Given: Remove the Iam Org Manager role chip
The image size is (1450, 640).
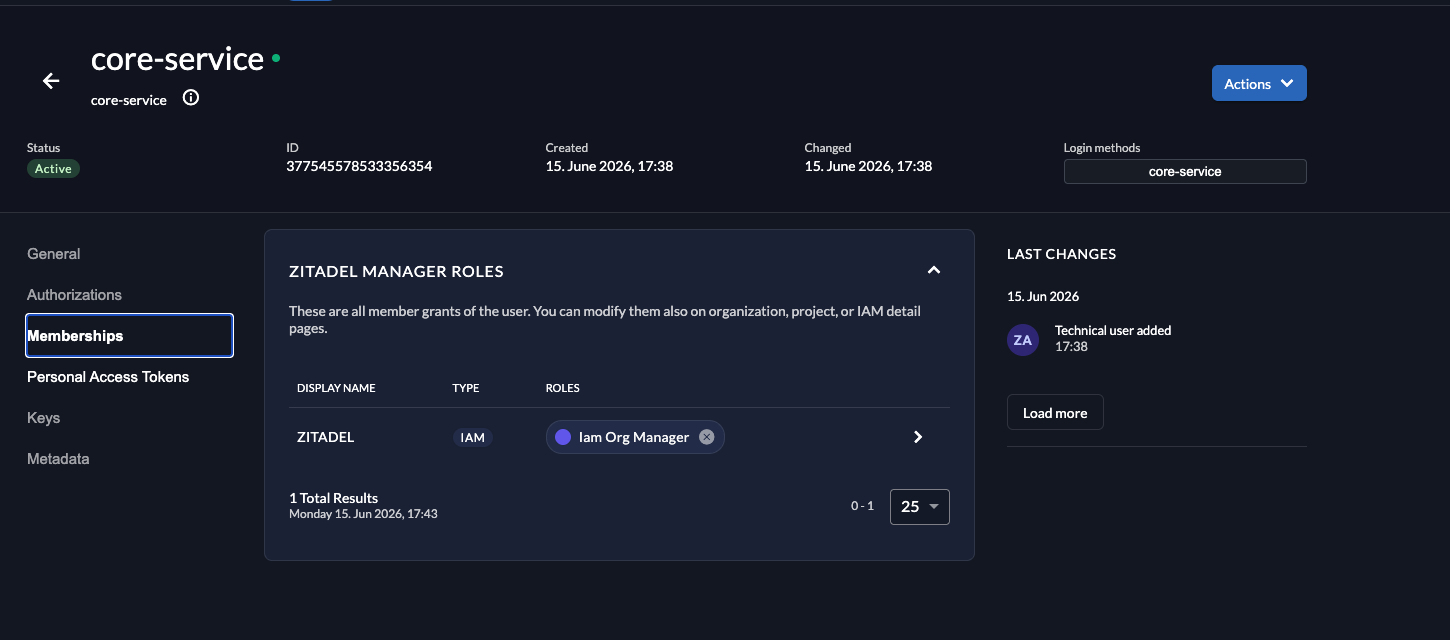Looking at the screenshot, I should (707, 437).
